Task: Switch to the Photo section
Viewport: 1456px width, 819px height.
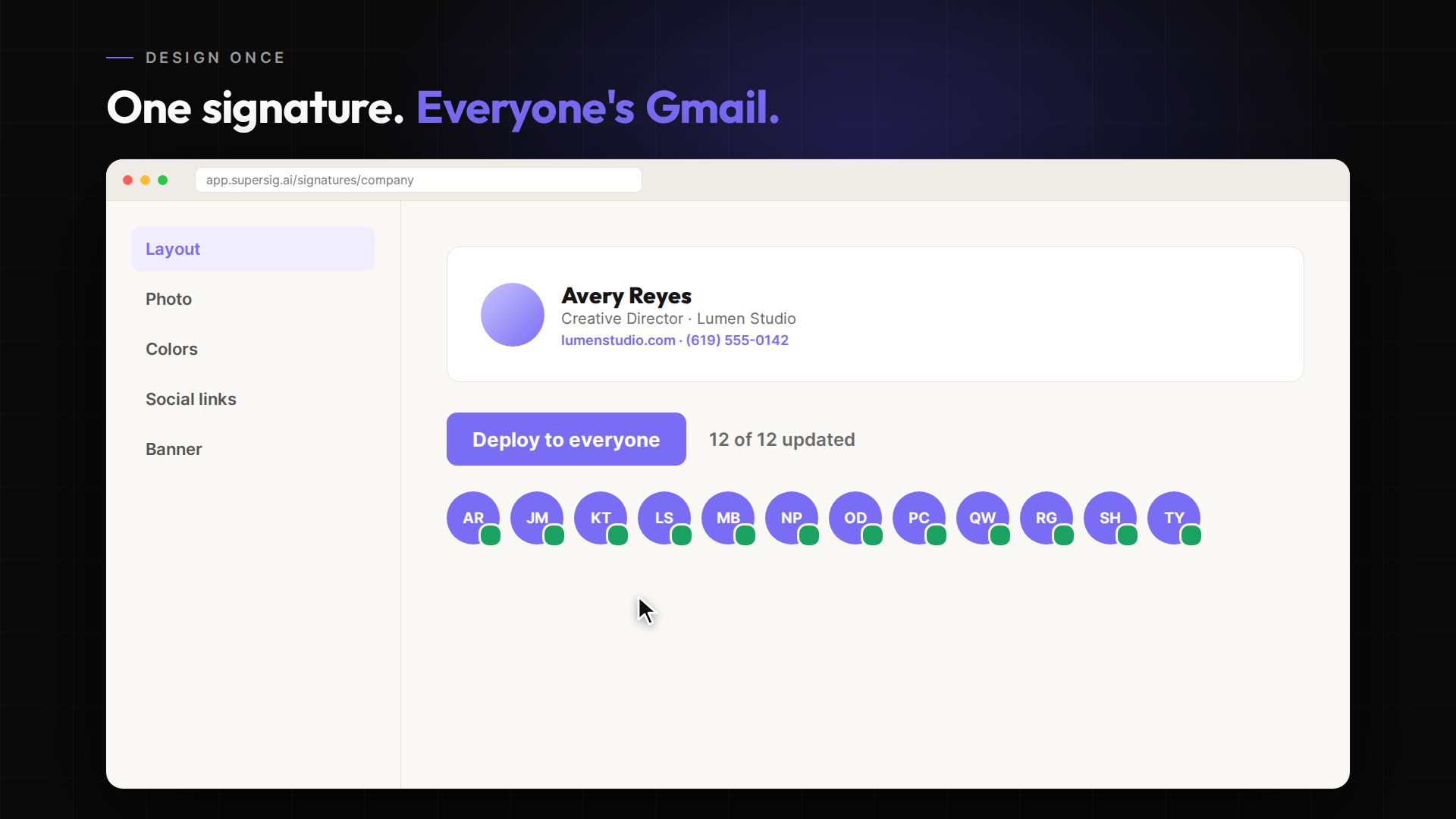Action: pyautogui.click(x=253, y=299)
